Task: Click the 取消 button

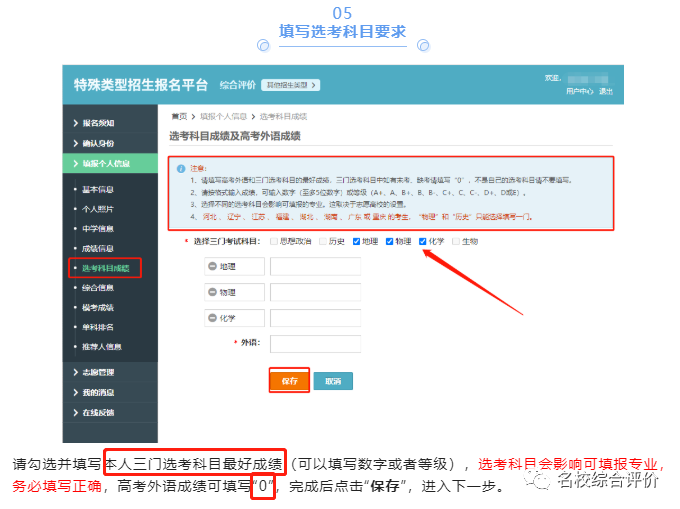Action: [x=333, y=381]
